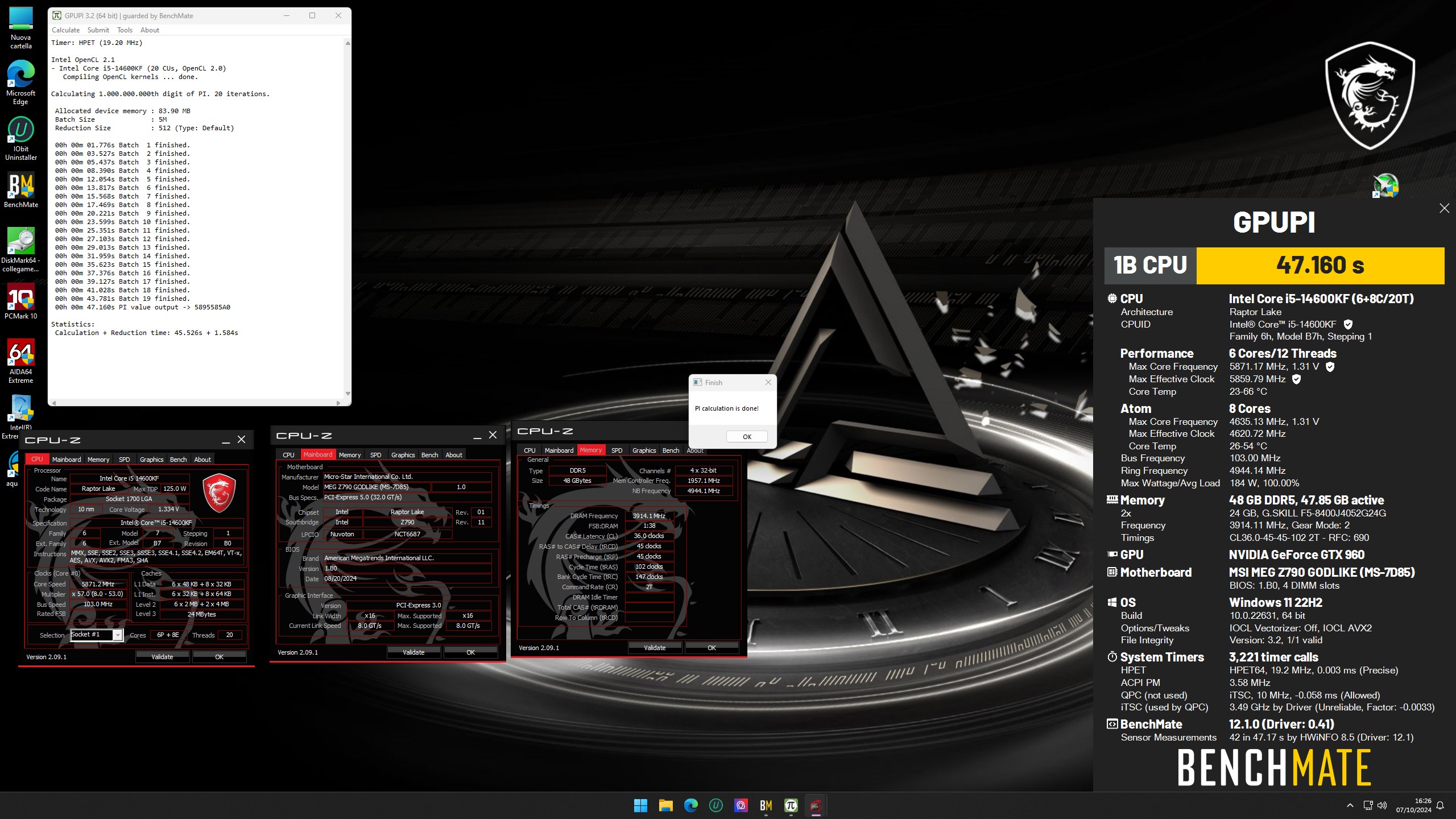Click Validate in Mainboard CPU-Z window
Viewport: 1456px width, 819px height.
click(413, 652)
